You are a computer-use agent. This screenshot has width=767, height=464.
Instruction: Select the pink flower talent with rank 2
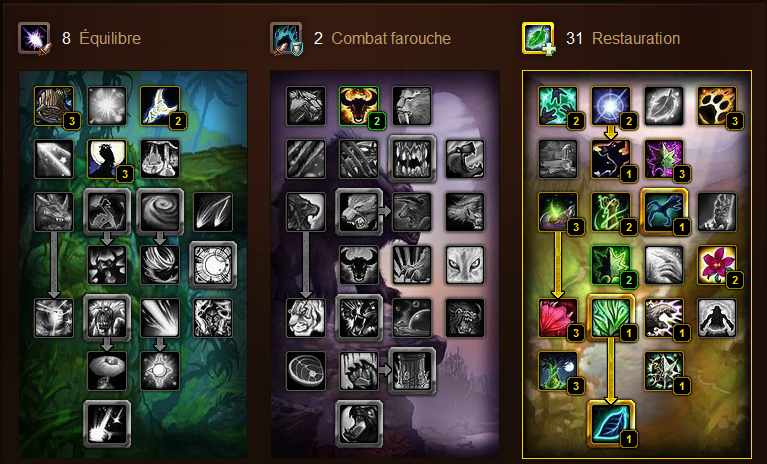(717, 265)
